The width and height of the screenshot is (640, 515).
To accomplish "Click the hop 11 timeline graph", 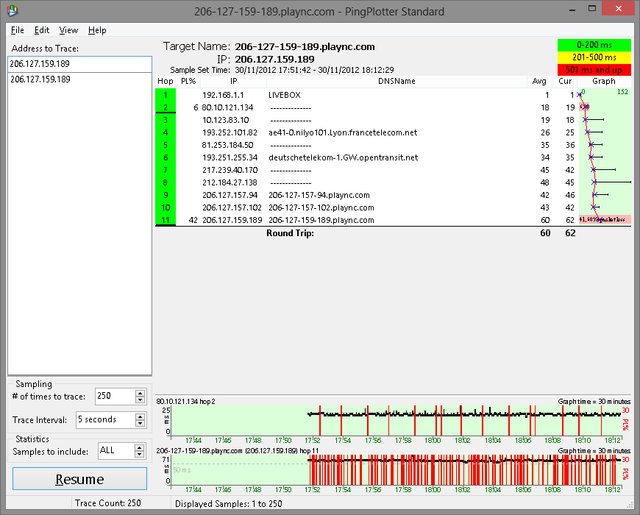I will (x=390, y=469).
